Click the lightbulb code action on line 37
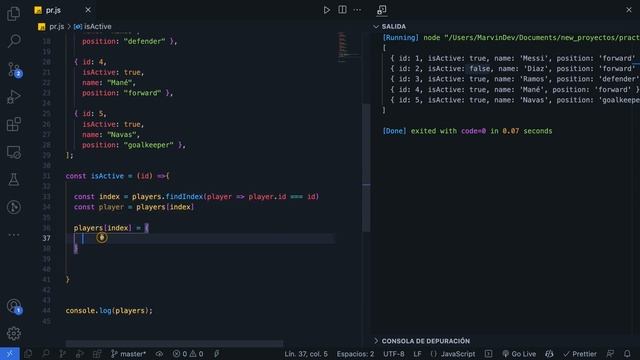Image resolution: width=640 pixels, height=360 pixels. (102, 238)
